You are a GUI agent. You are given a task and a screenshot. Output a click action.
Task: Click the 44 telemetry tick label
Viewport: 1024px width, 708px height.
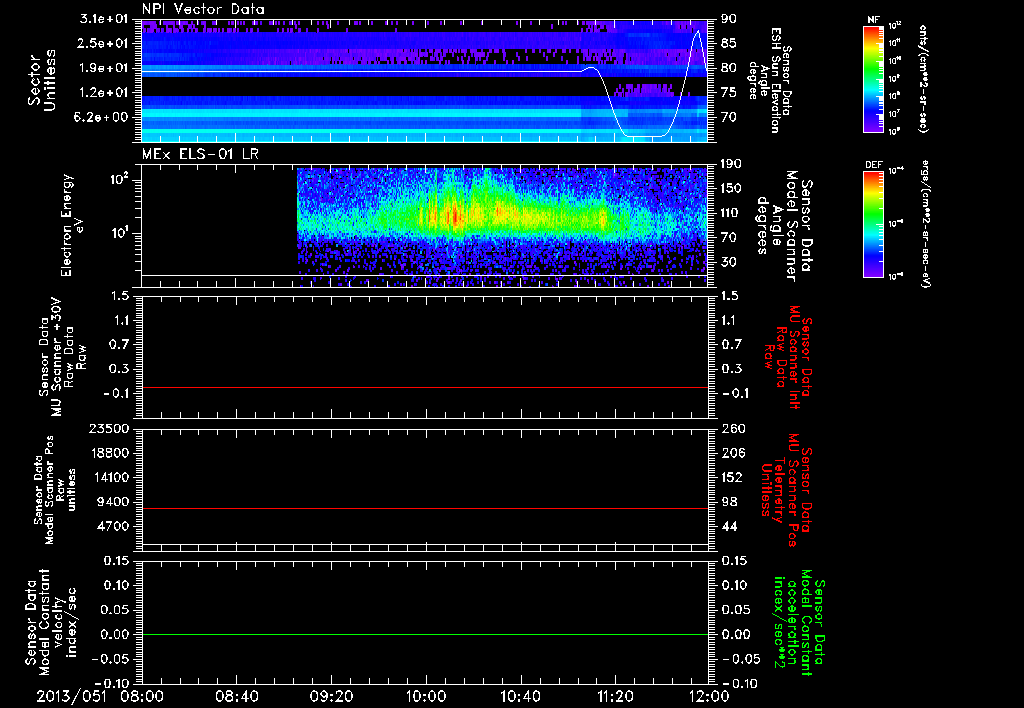tap(729, 526)
